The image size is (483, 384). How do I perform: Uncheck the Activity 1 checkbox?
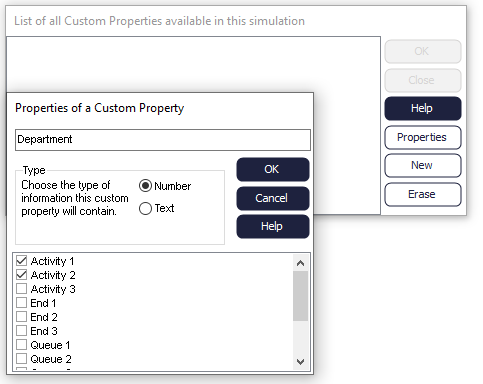click(x=22, y=261)
